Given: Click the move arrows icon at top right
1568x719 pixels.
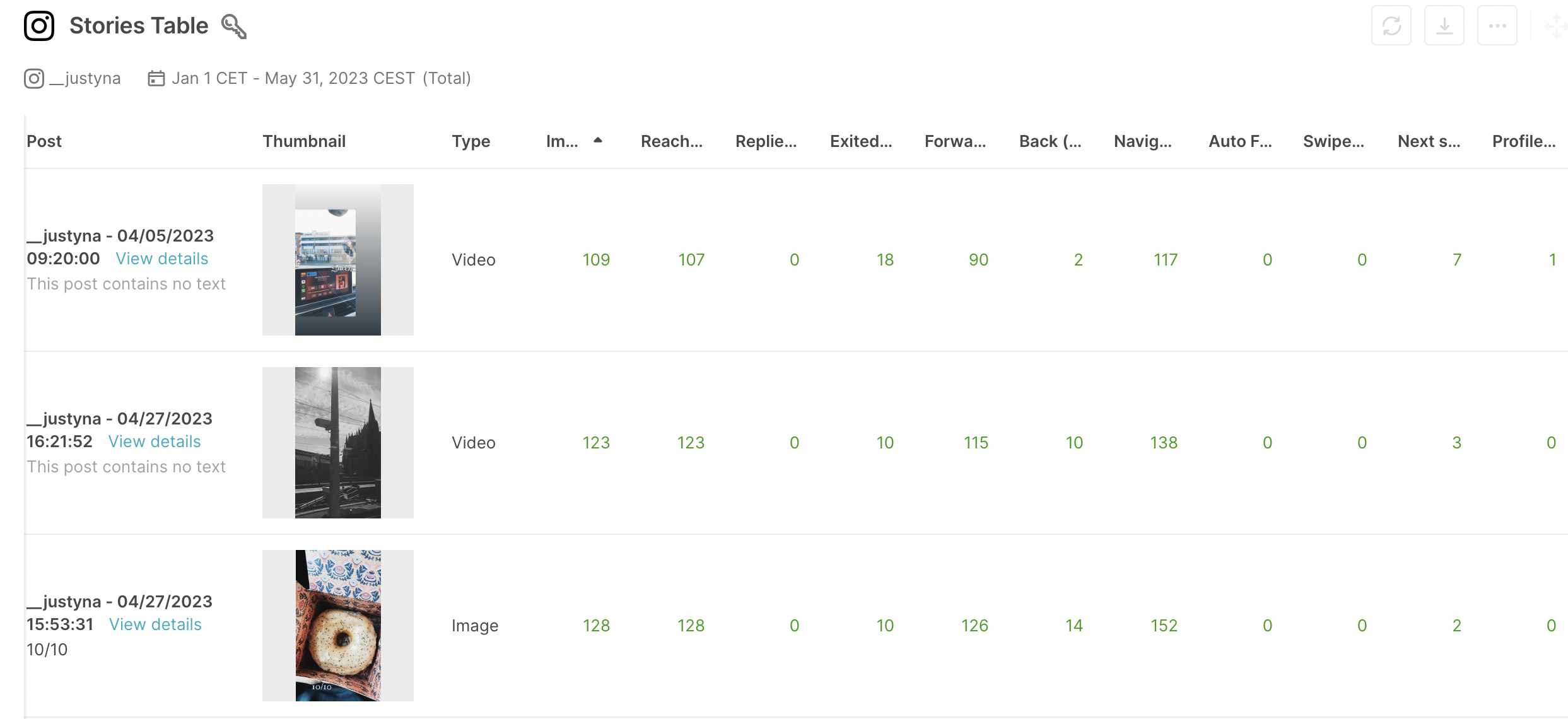Looking at the screenshot, I should pos(1555,26).
